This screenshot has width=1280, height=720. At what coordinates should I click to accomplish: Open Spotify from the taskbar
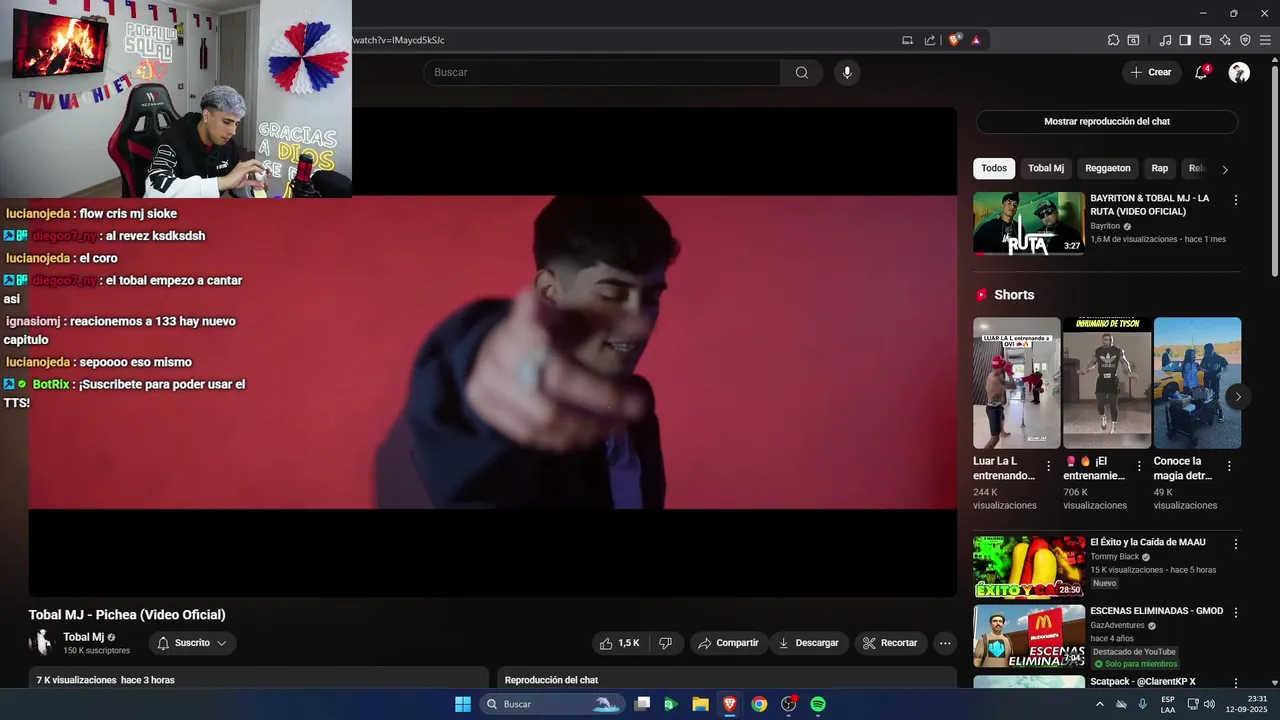pyautogui.click(x=818, y=704)
